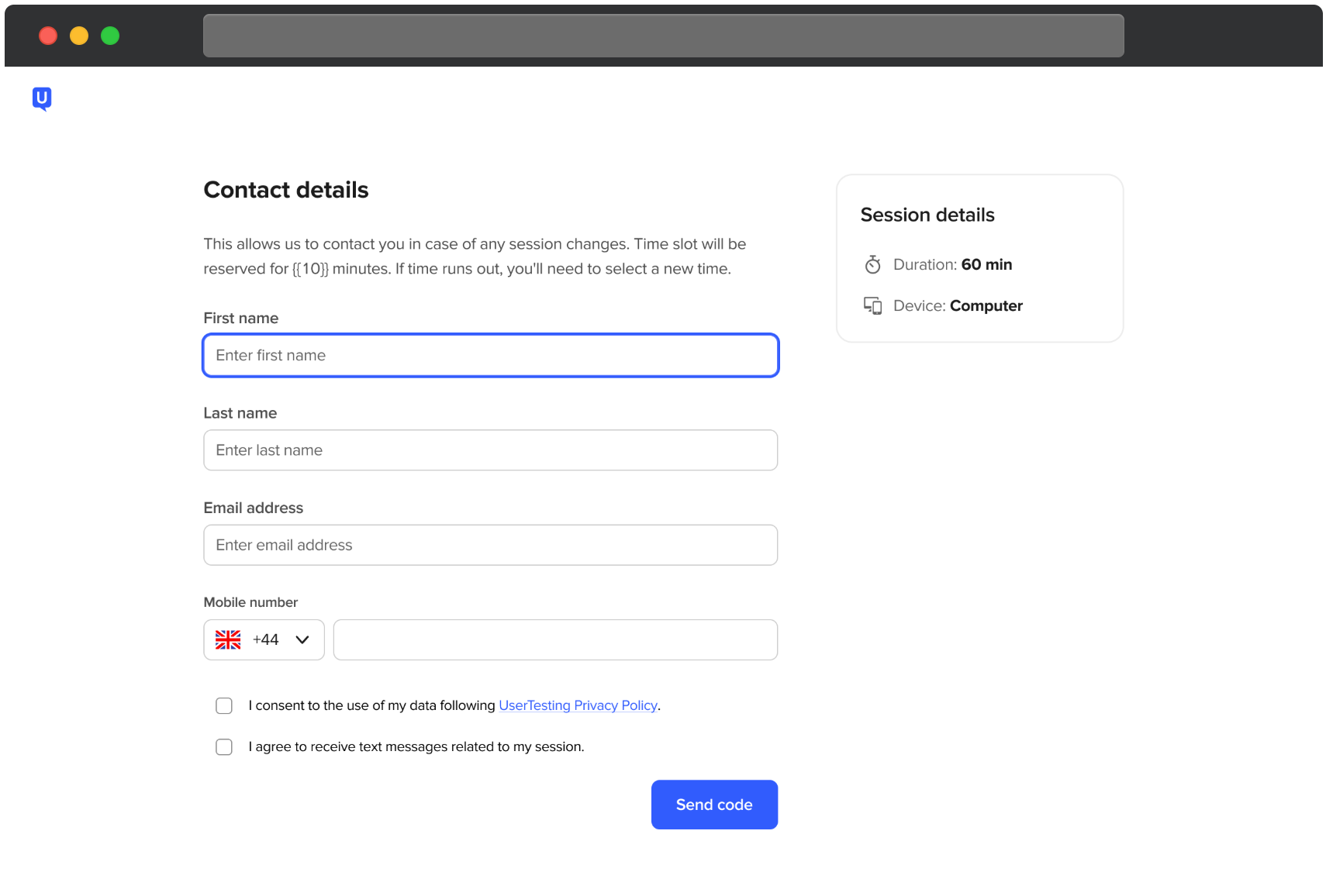Click the UserTesting logo icon
This screenshot has height=896, width=1326.
click(42, 98)
